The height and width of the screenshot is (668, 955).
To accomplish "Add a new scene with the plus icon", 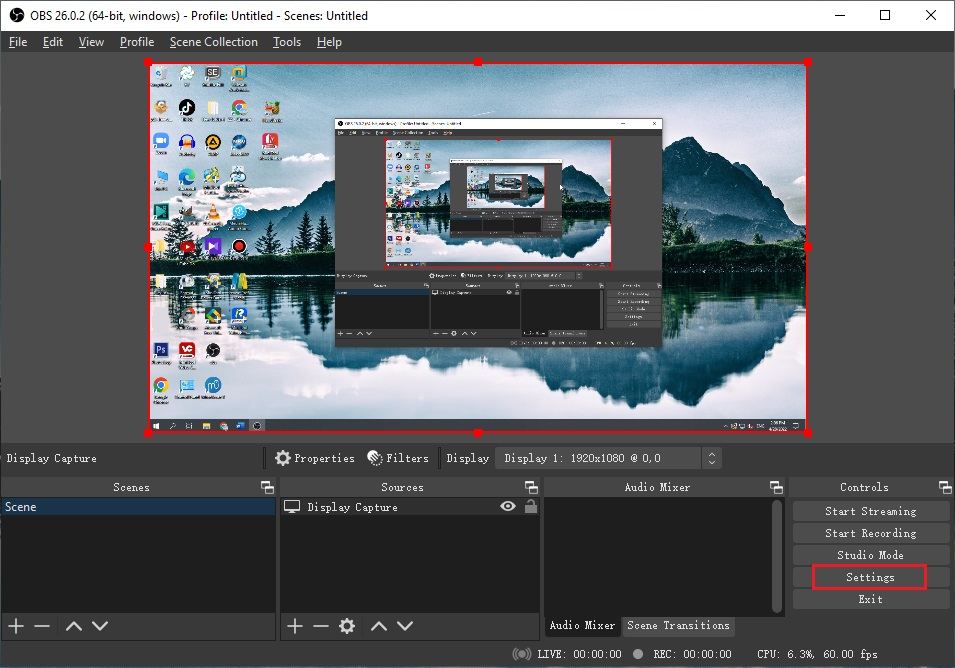I will pos(16,625).
